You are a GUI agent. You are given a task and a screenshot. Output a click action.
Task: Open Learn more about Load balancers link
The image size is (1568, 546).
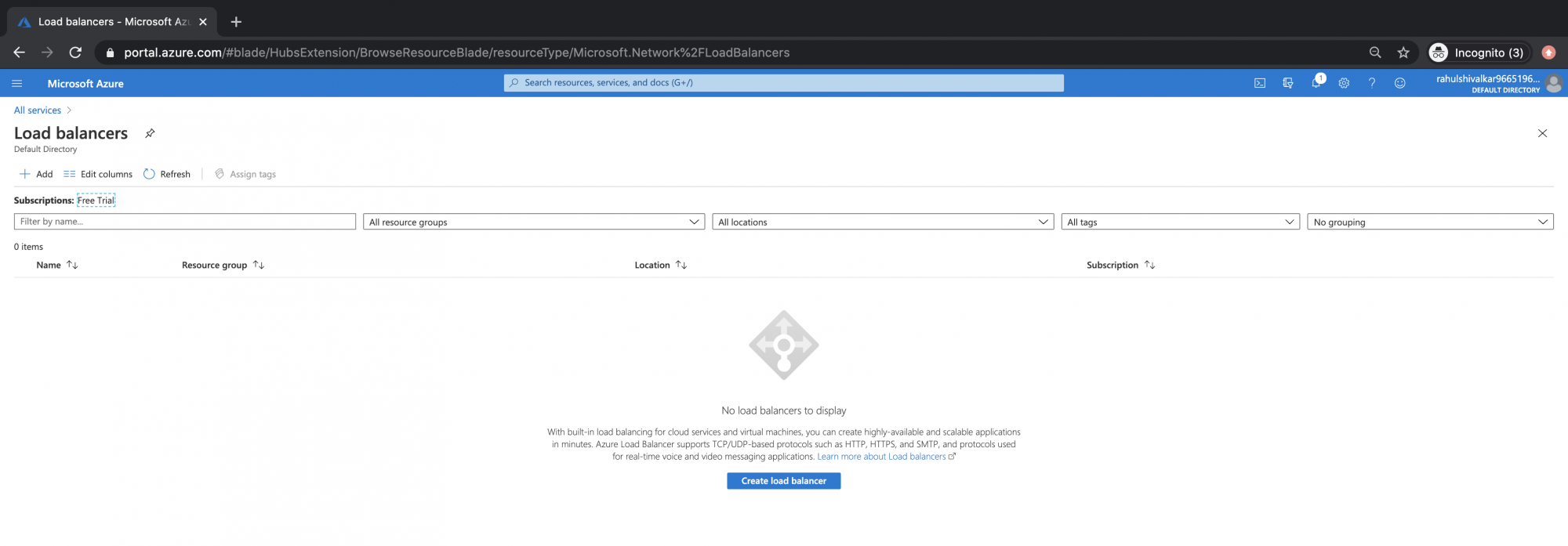click(881, 457)
